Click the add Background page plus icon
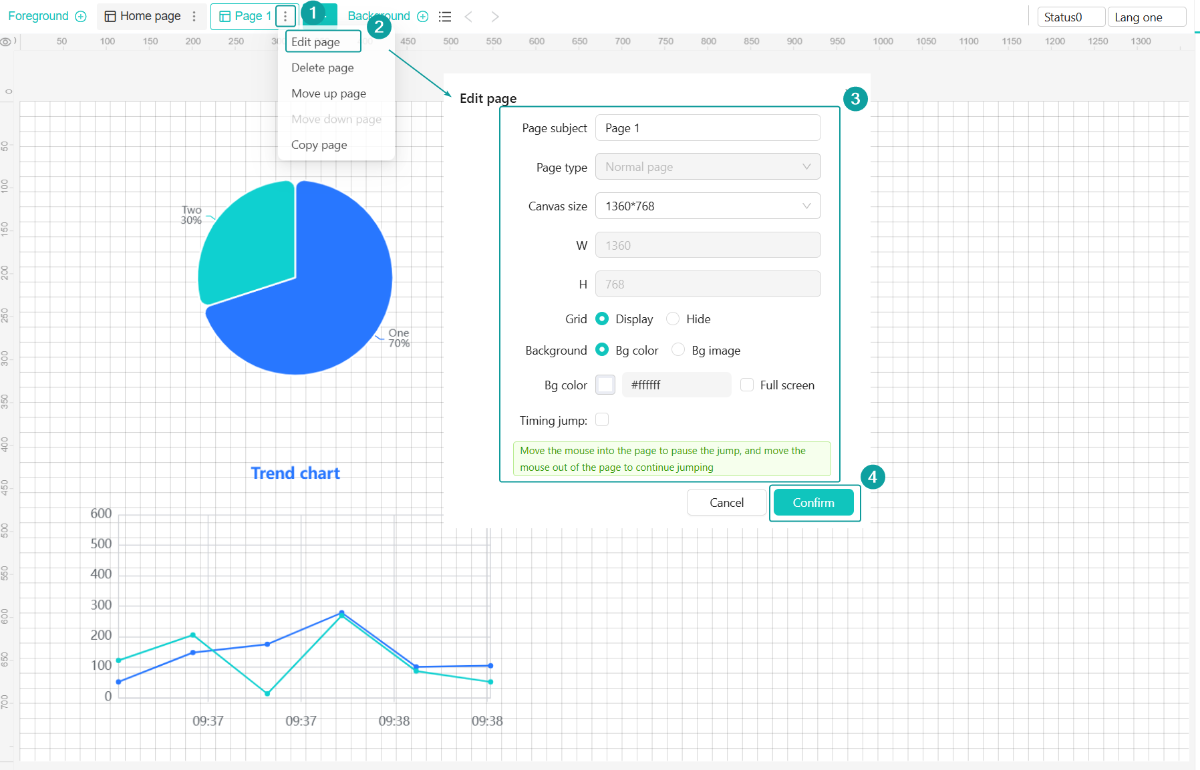 pos(423,17)
